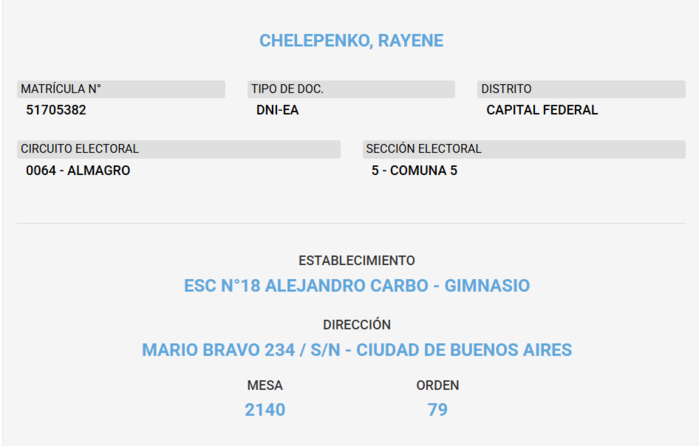
Task: Click the voter name CHELEPENKO, RAYENE heading
Action: [351, 41]
